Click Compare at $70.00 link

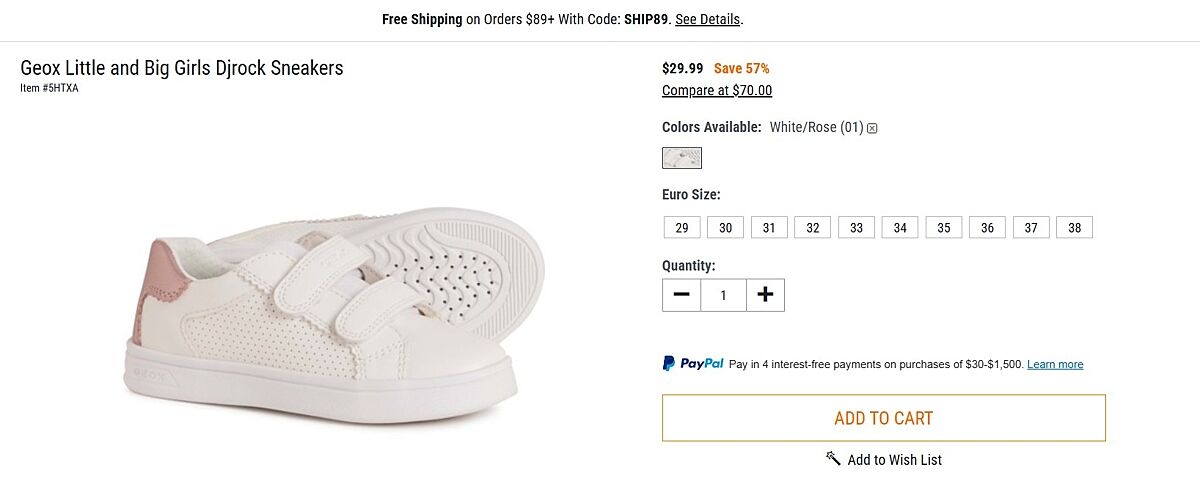tap(717, 91)
